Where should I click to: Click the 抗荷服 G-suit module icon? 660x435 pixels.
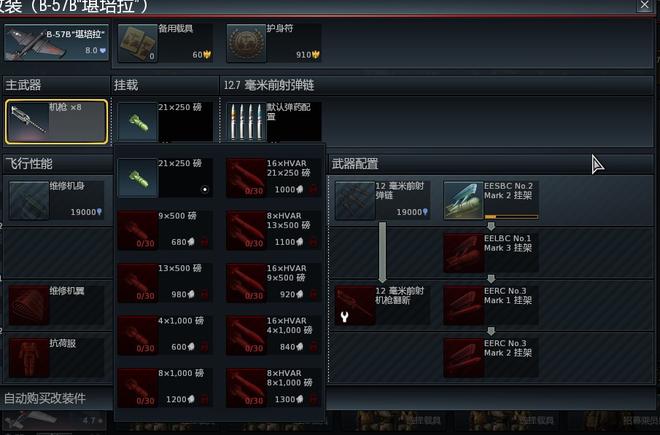29,358
